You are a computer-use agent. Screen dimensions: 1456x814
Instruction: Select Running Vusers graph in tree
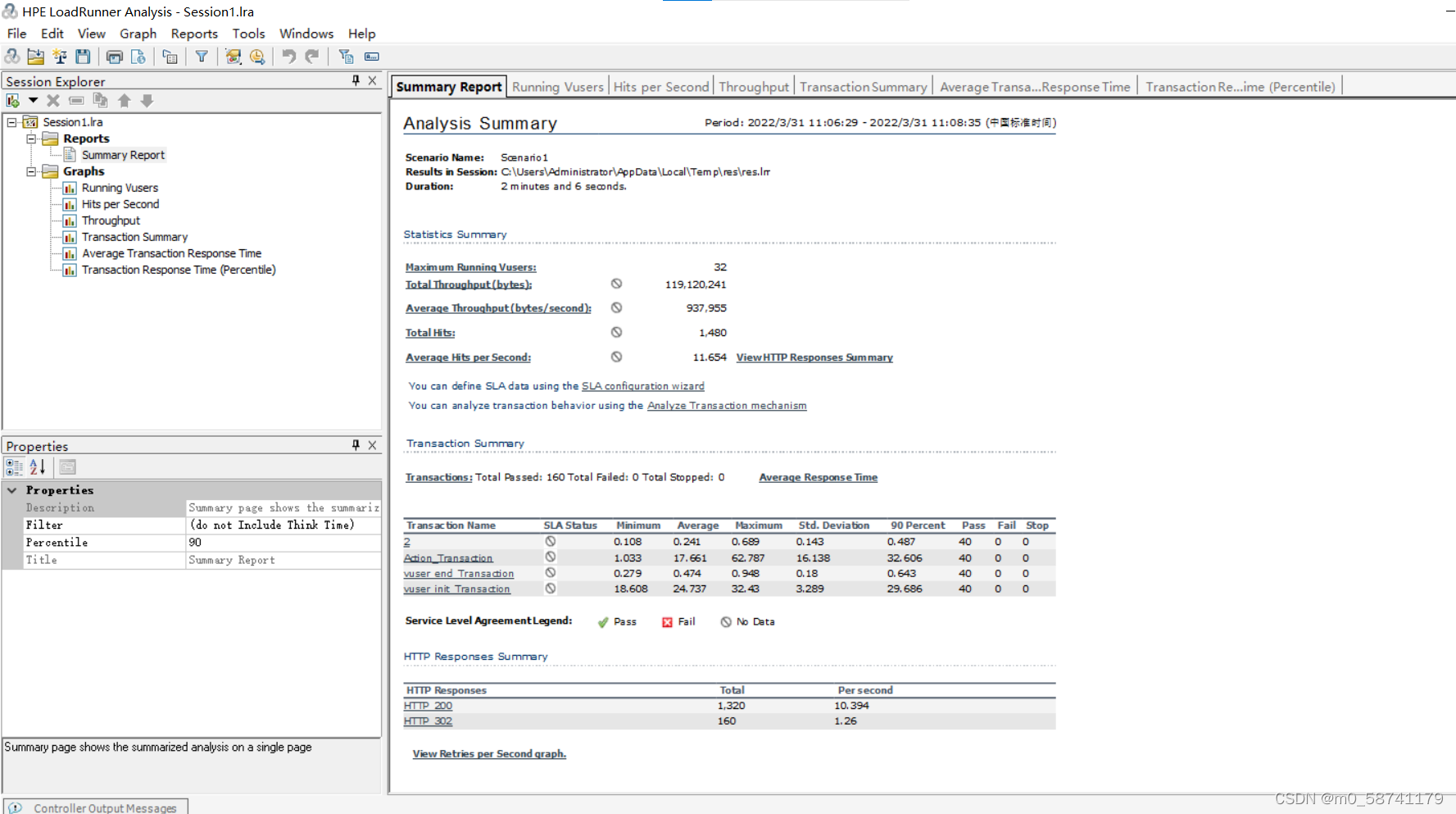pos(120,188)
